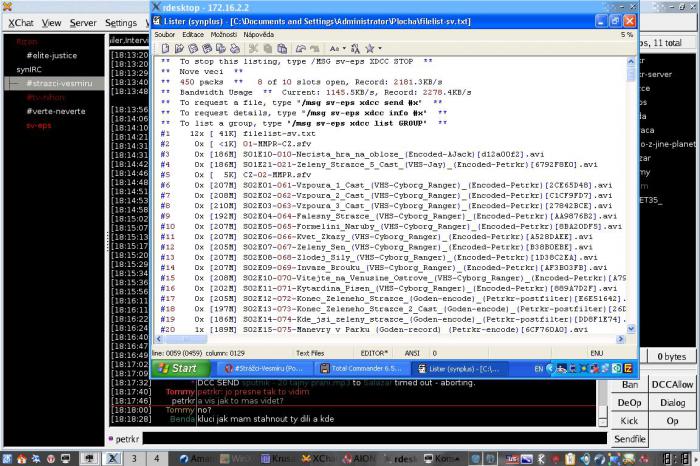
Task: Click XChat entry in KDE taskbar
Action: 319,458
